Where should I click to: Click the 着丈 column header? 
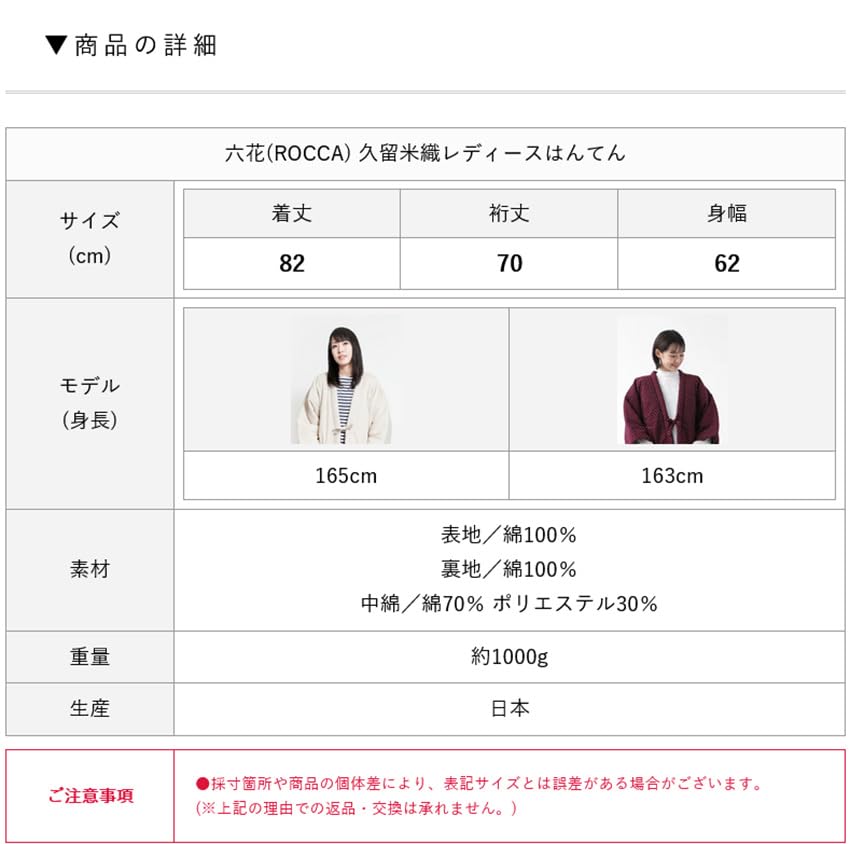[x=292, y=213]
